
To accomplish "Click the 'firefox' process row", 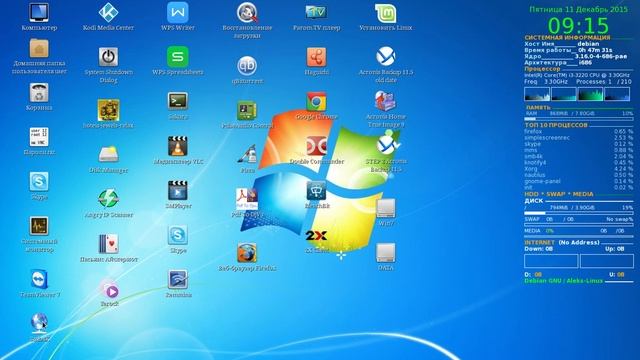I will tap(578, 131).
